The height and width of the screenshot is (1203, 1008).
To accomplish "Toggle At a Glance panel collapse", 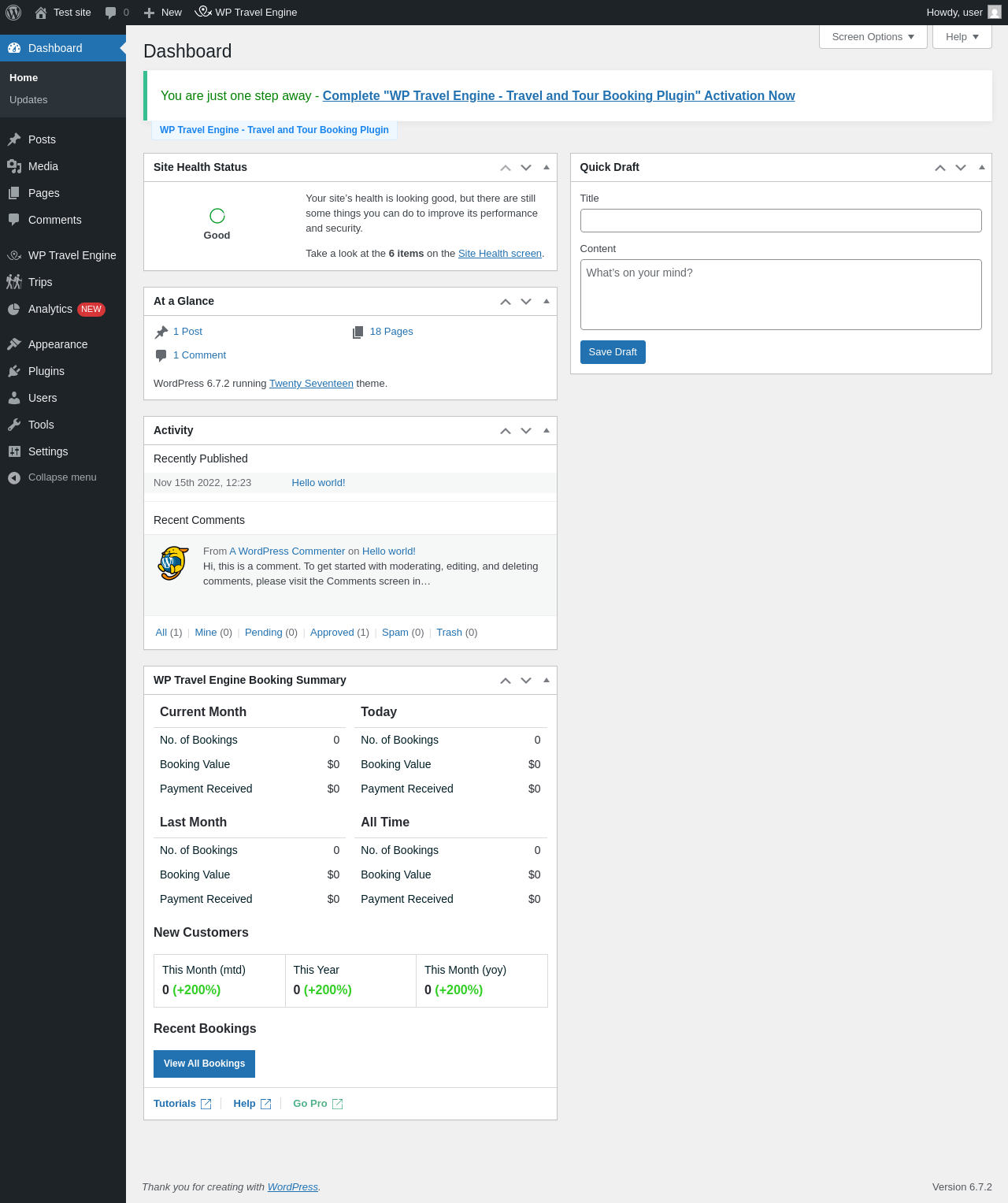I will [547, 301].
